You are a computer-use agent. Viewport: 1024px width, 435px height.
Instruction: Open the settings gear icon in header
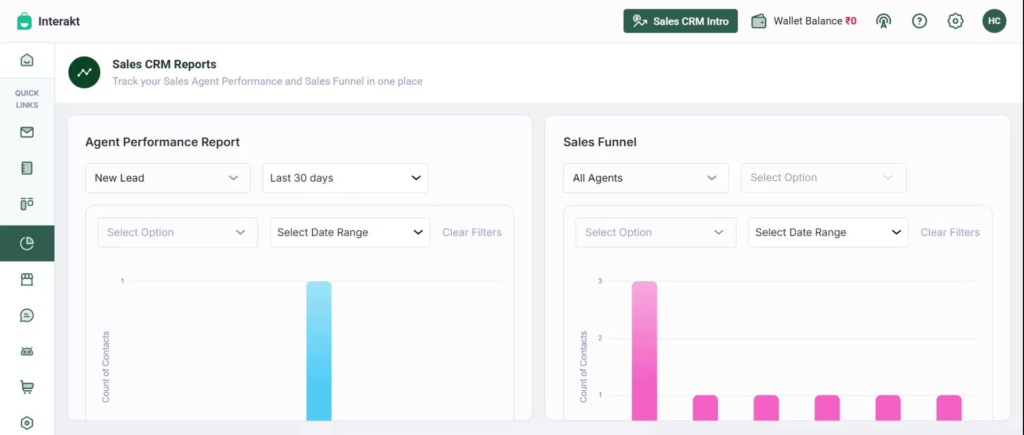tap(955, 21)
